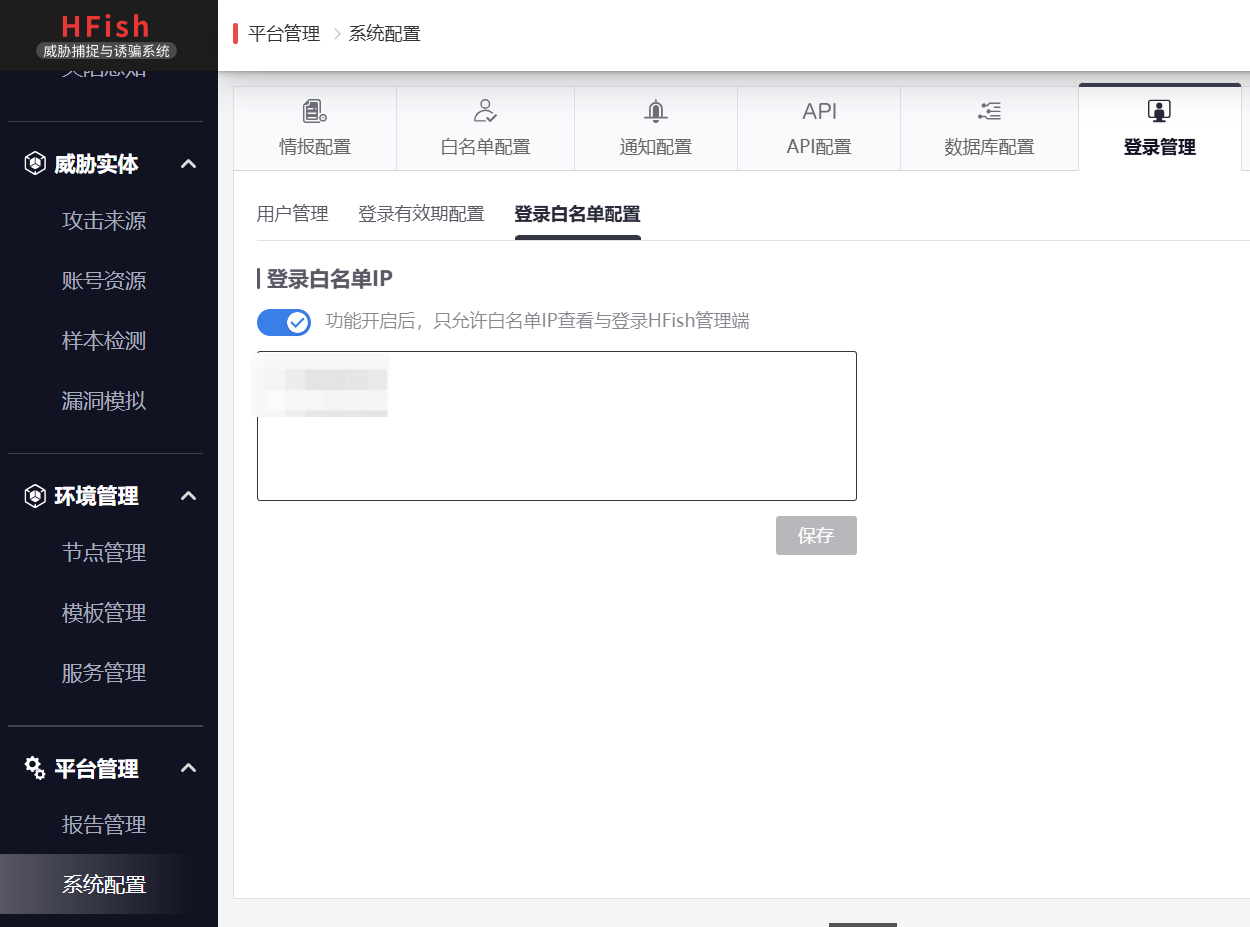
Task: Click the 登录管理 user badge icon
Action: coord(1159,110)
